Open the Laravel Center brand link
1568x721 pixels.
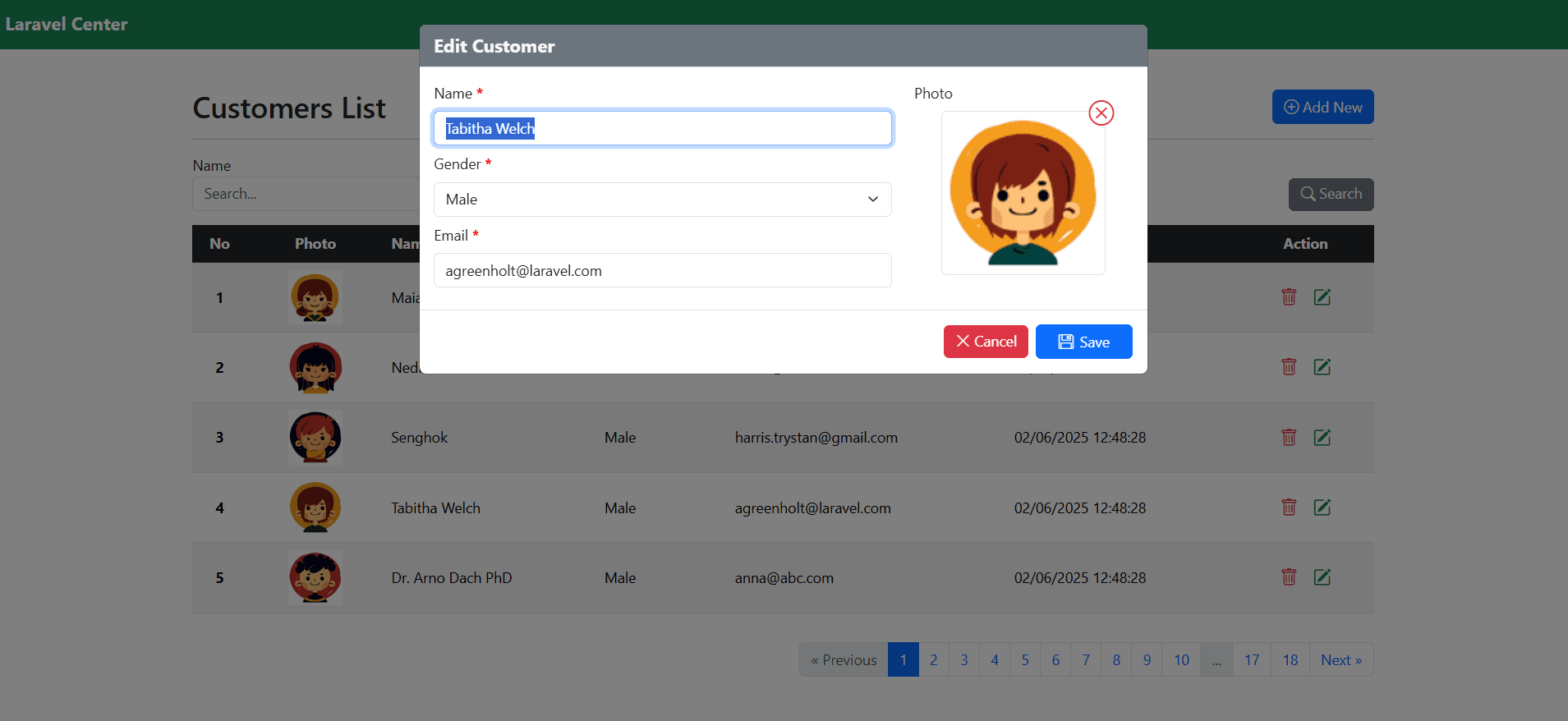click(67, 25)
